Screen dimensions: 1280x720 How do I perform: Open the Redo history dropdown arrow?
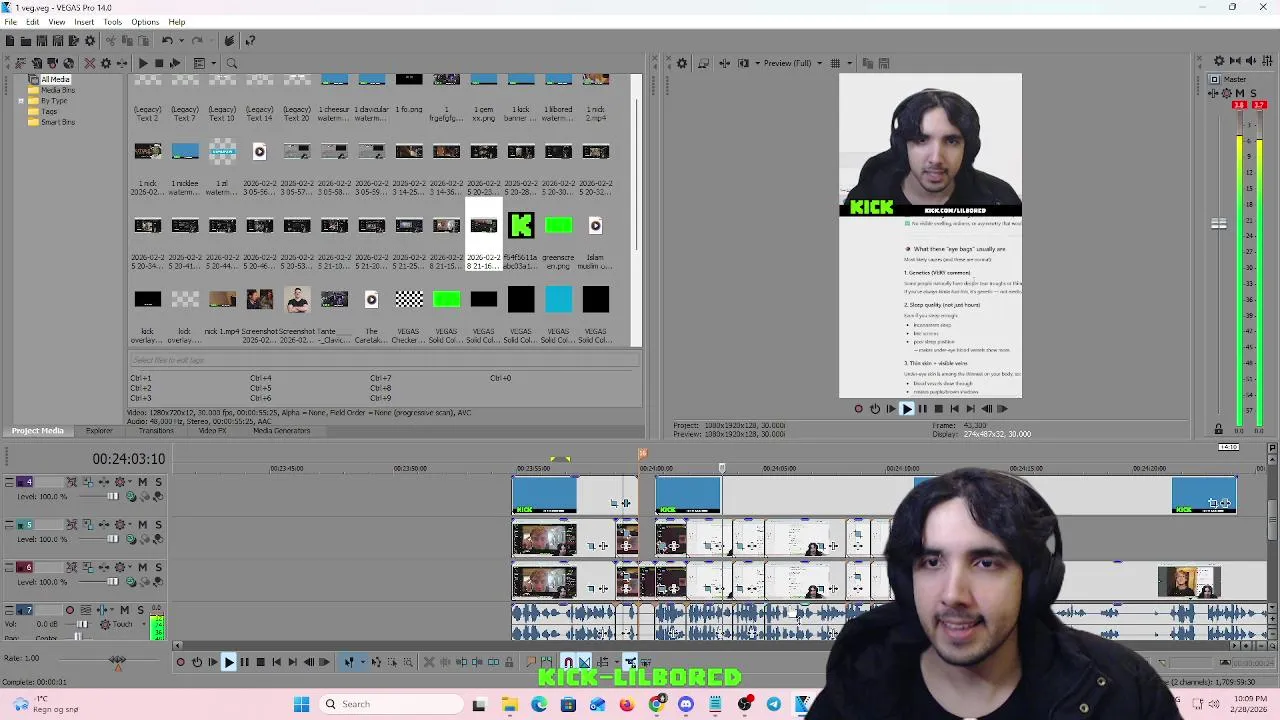(212, 41)
